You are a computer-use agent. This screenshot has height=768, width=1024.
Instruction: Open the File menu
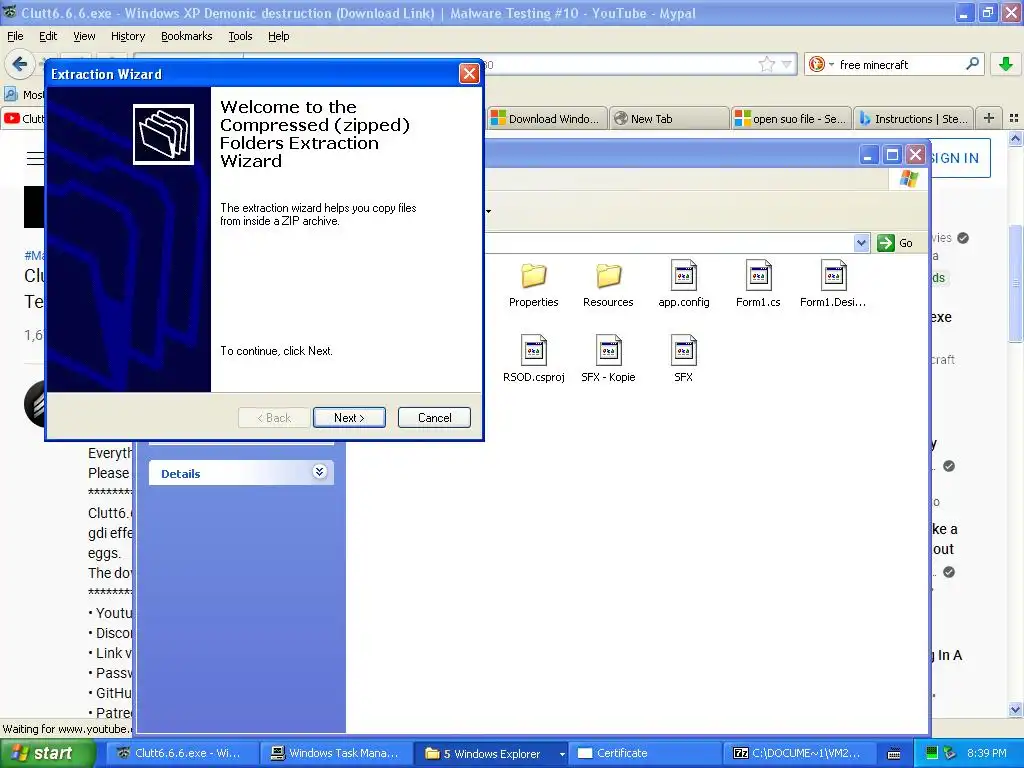tap(15, 36)
